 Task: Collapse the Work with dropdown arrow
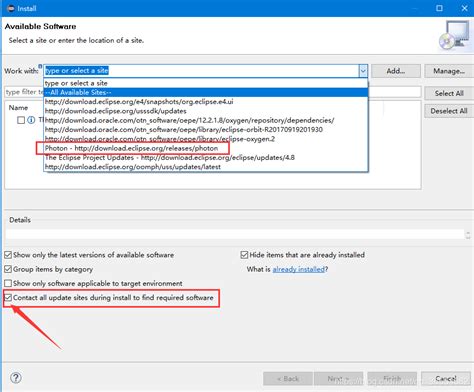tap(363, 71)
